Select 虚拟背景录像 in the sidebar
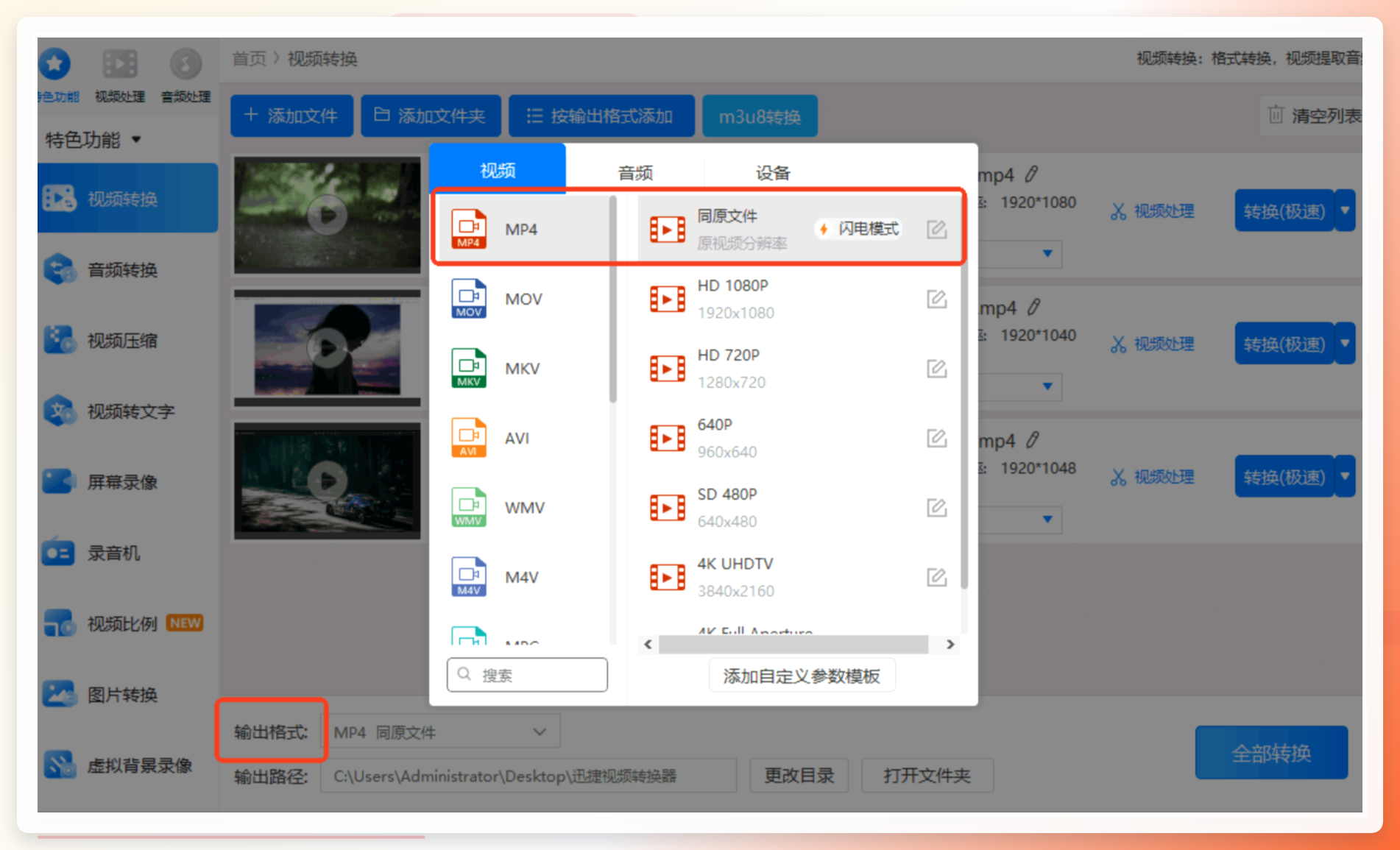 pos(127,765)
